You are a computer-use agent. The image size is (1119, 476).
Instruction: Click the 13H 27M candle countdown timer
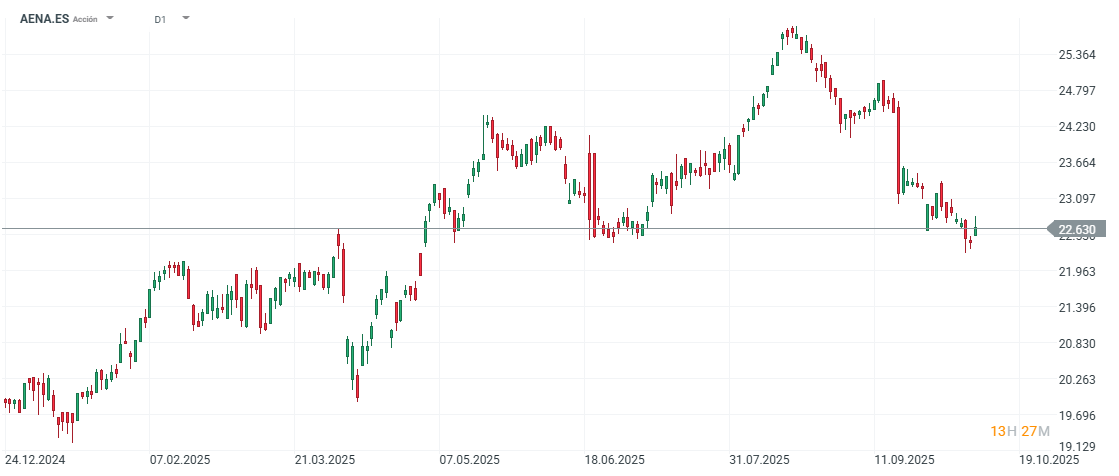coord(1020,431)
